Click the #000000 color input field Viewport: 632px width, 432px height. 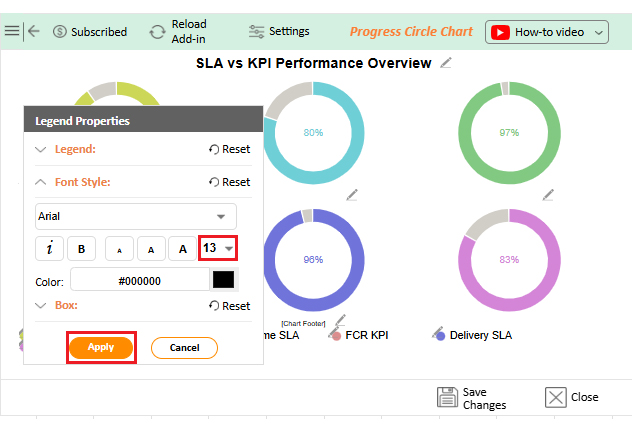[x=139, y=281]
